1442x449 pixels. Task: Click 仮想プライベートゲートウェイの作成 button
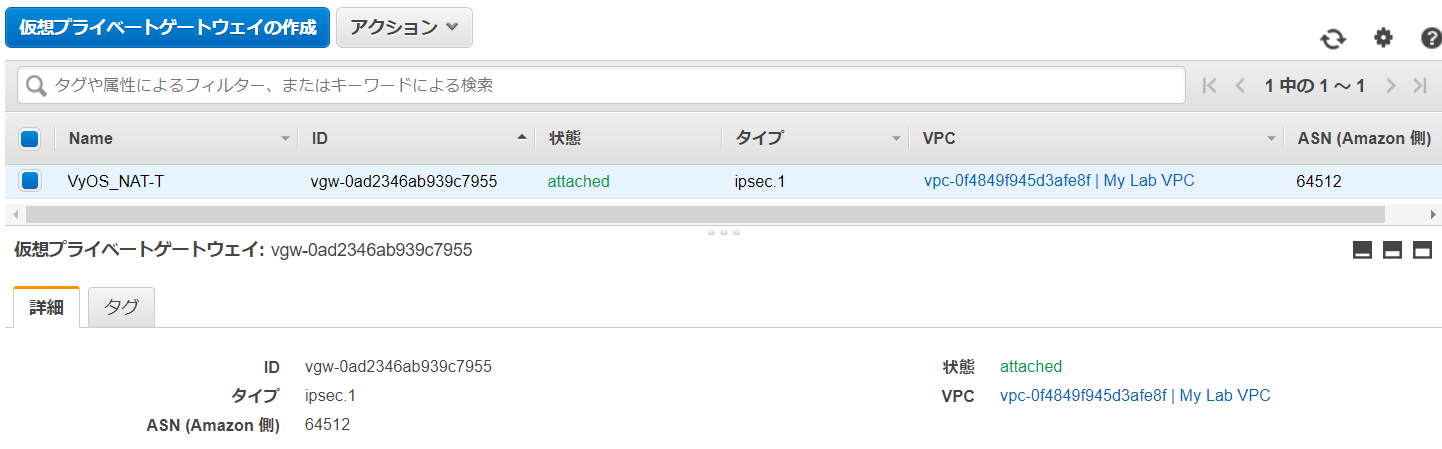point(167,27)
